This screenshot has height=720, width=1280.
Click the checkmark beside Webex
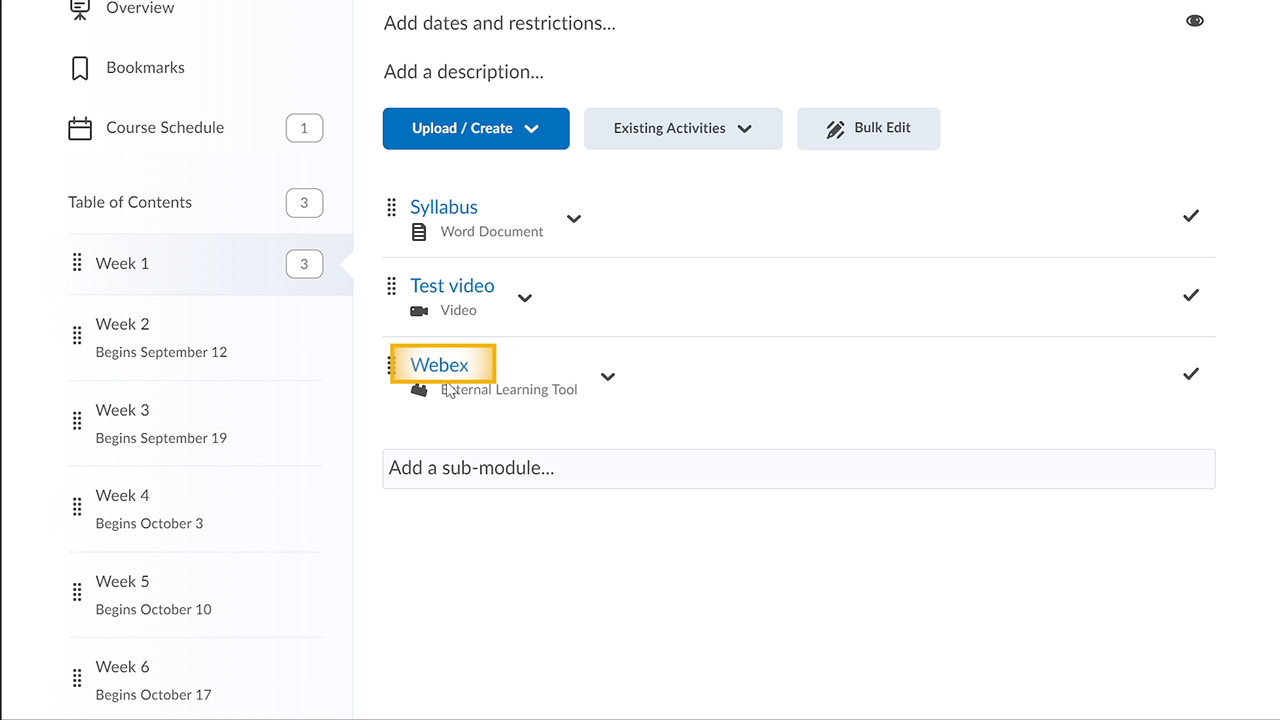(x=1190, y=373)
